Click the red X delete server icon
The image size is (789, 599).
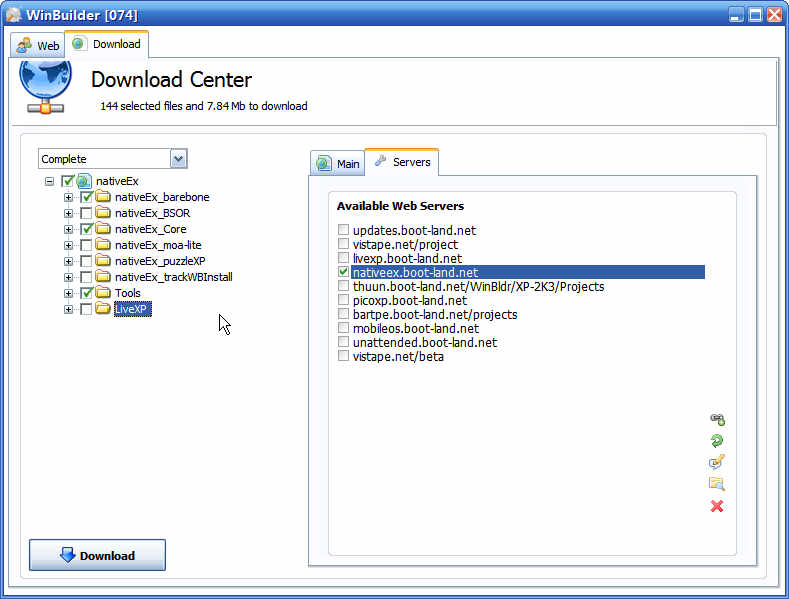tap(717, 506)
